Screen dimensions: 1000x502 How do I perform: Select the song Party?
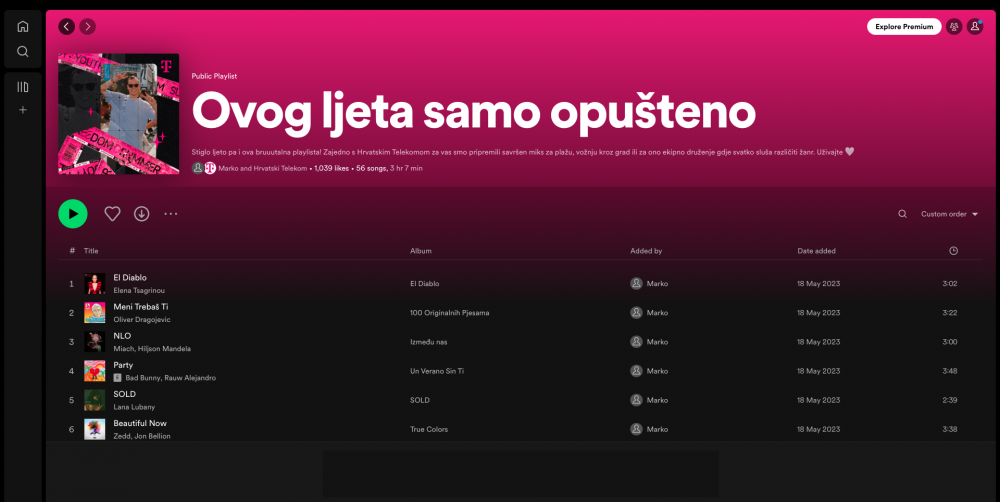pyautogui.click(x=123, y=365)
